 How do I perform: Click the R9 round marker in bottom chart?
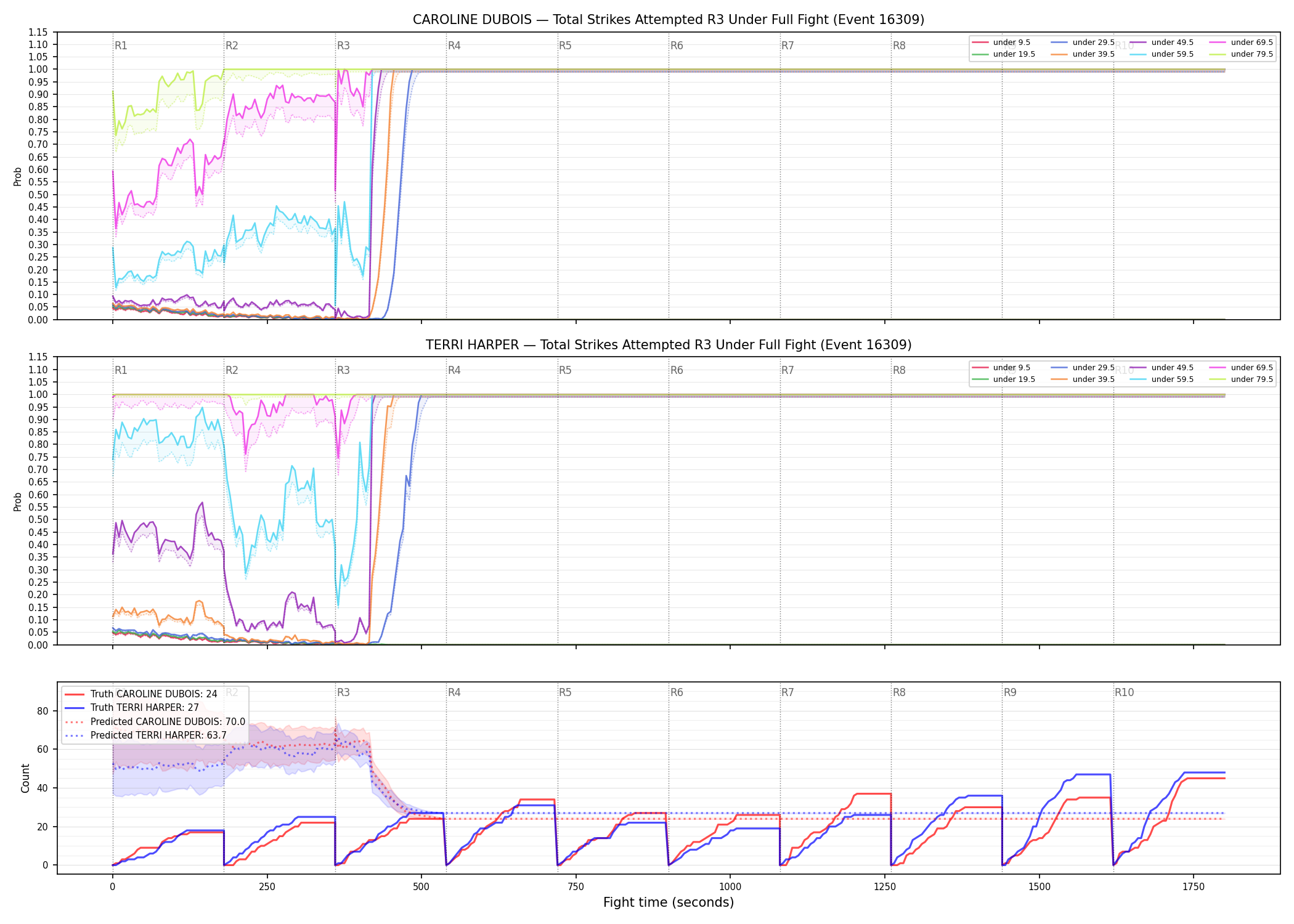(1010, 692)
